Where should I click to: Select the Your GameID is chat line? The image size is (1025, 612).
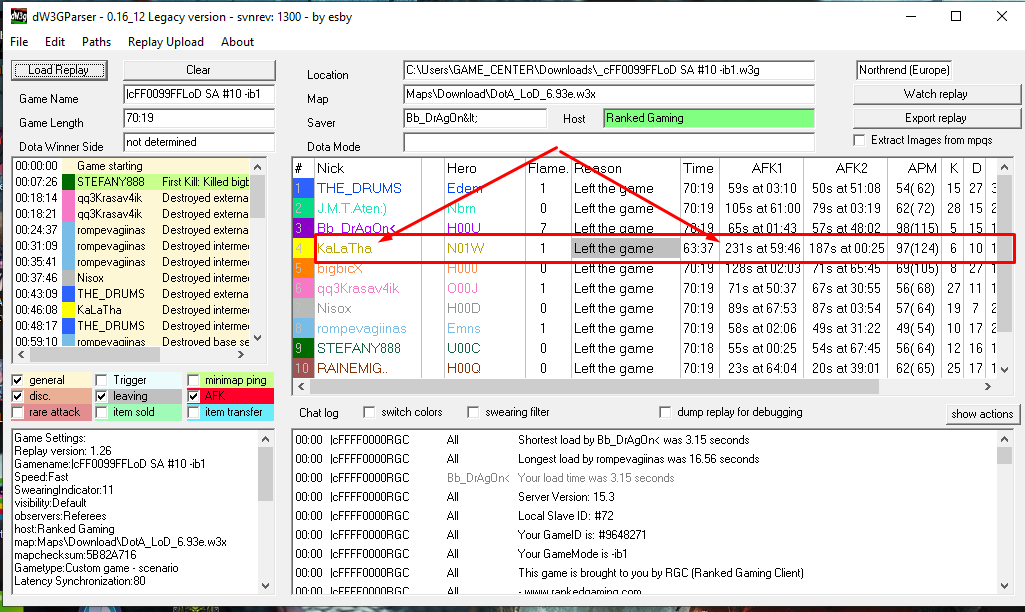click(644, 535)
